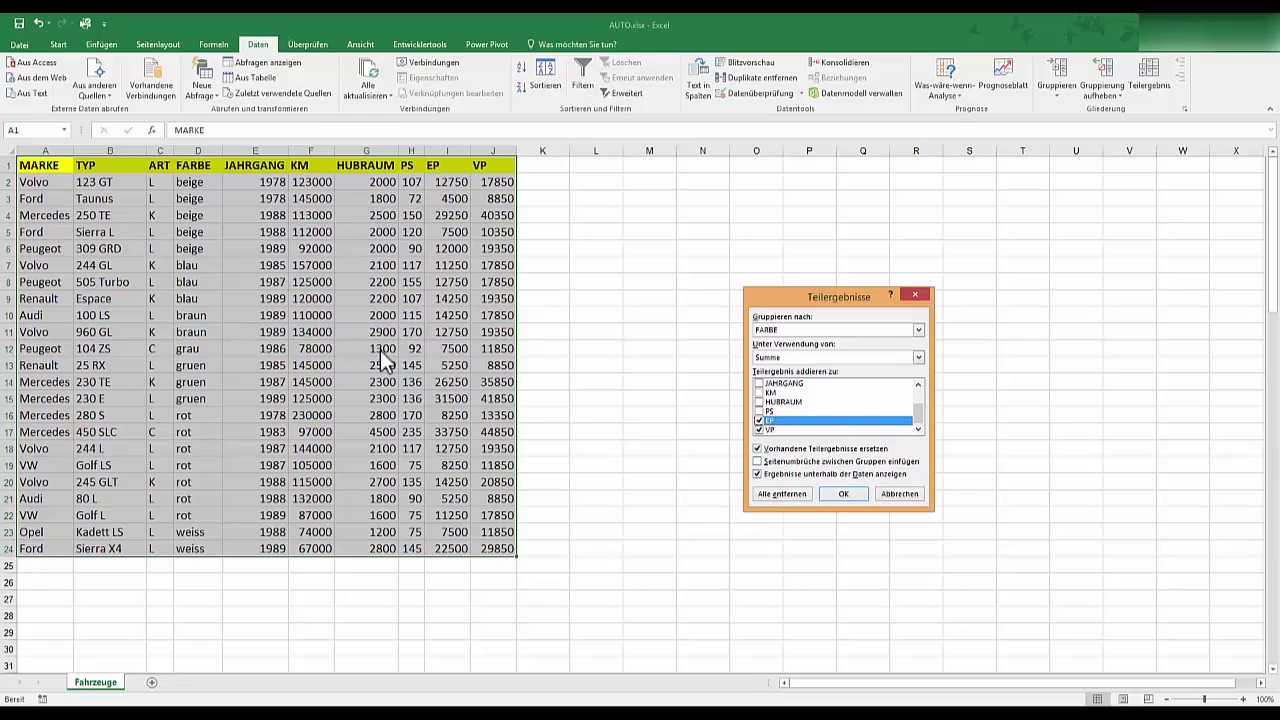
Task: Click Text in Spalten
Action: pyautogui.click(x=698, y=79)
